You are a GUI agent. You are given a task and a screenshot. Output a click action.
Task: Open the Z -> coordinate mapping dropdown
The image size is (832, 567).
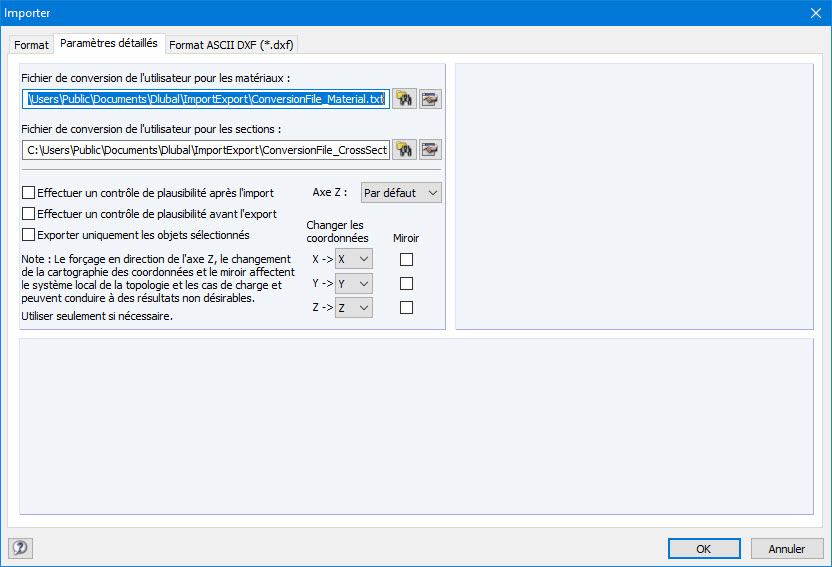(x=353, y=308)
